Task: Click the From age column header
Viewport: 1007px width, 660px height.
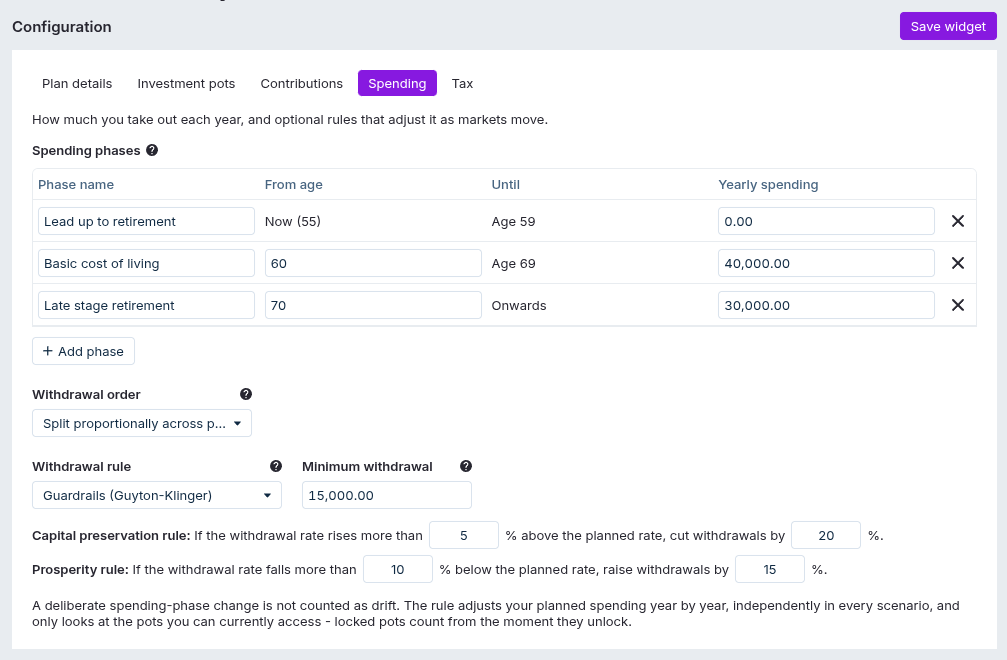Action: (293, 185)
